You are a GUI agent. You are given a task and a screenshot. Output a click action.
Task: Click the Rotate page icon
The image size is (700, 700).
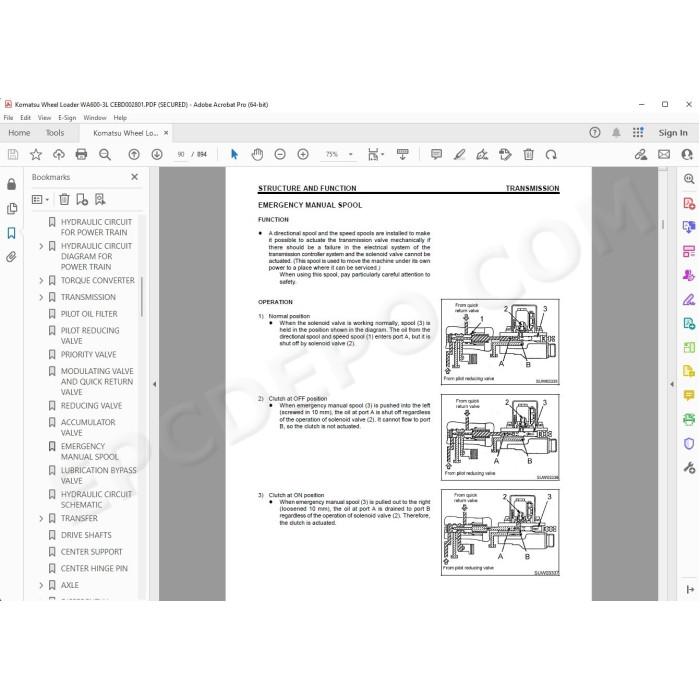(551, 154)
